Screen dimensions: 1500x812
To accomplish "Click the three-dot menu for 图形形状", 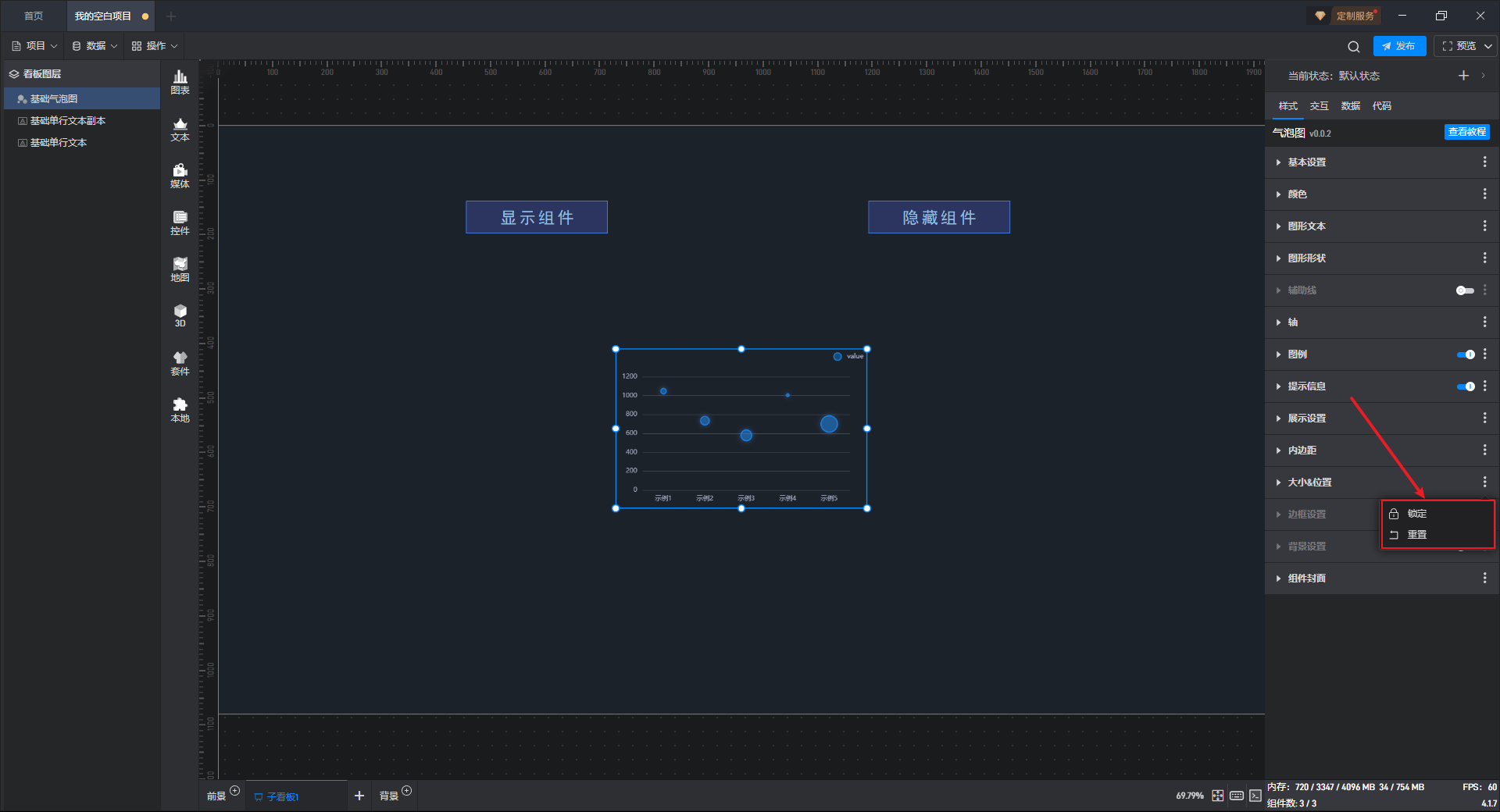I will point(1484,258).
